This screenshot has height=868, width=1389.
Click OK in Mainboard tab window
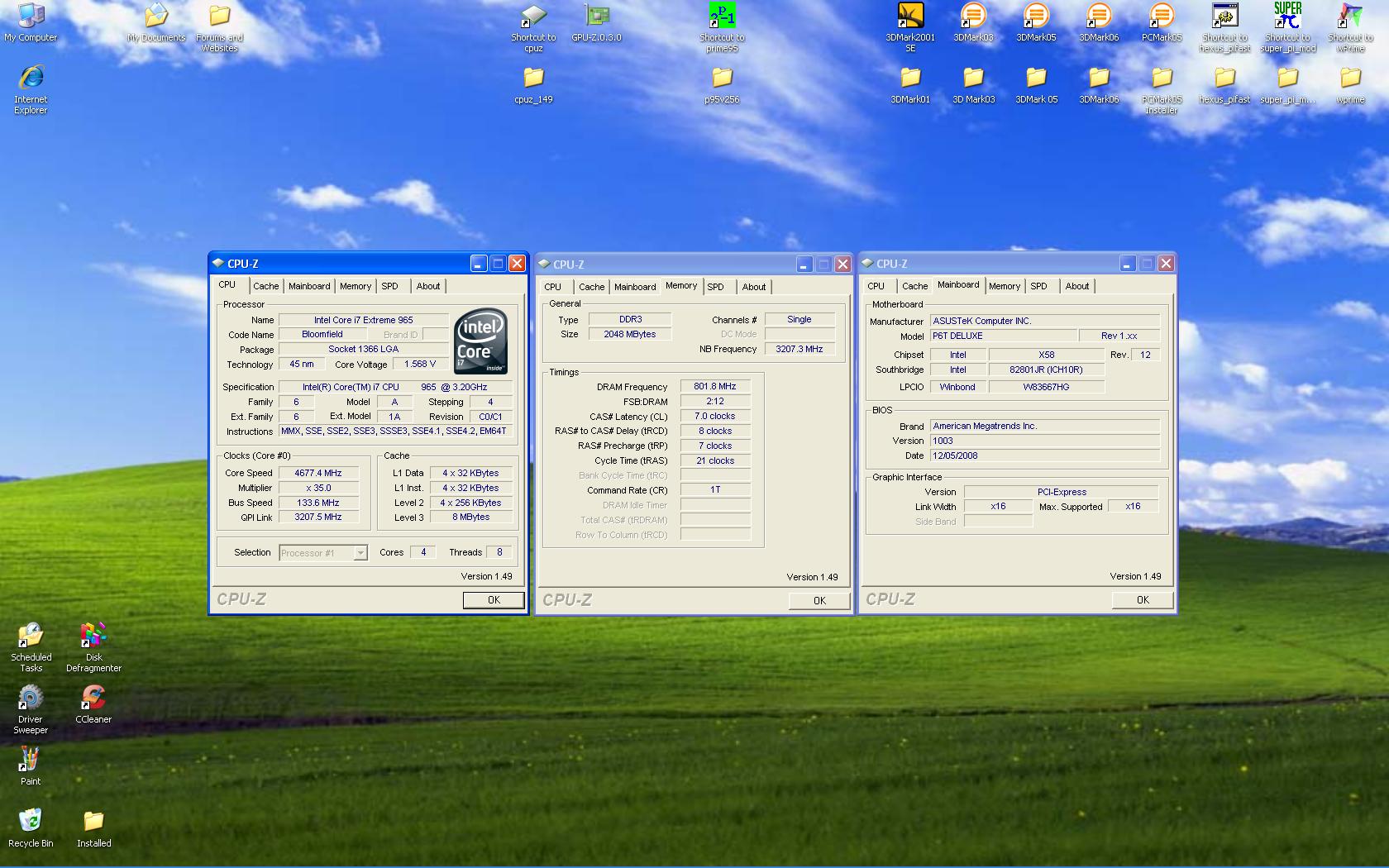click(x=1143, y=600)
